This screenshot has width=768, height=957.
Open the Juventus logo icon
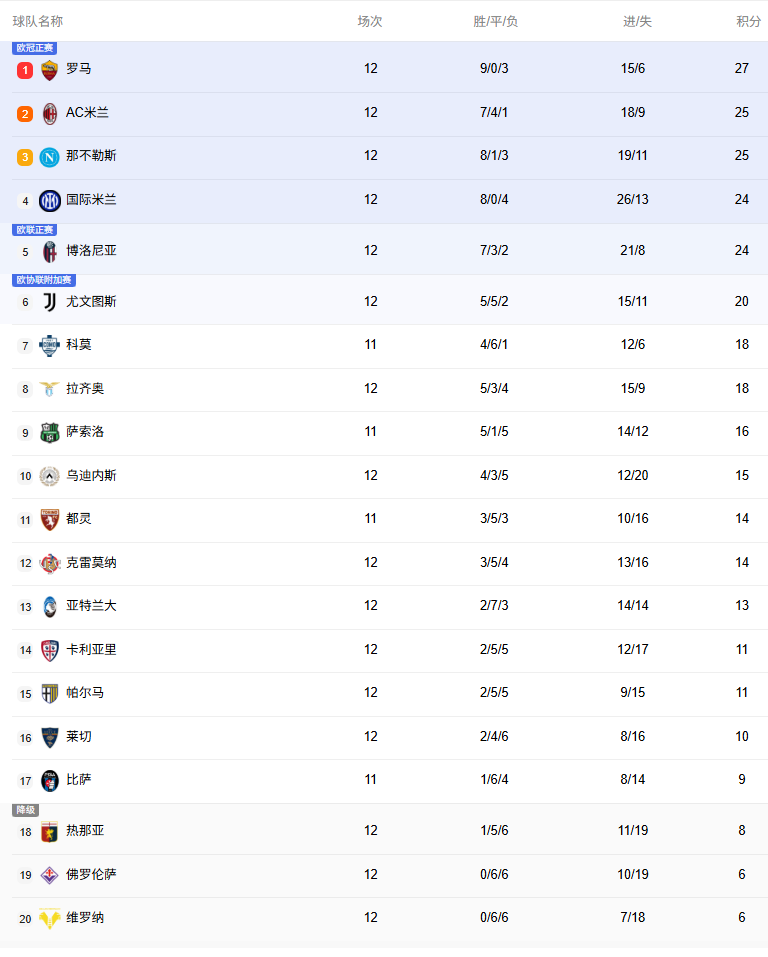(x=50, y=302)
